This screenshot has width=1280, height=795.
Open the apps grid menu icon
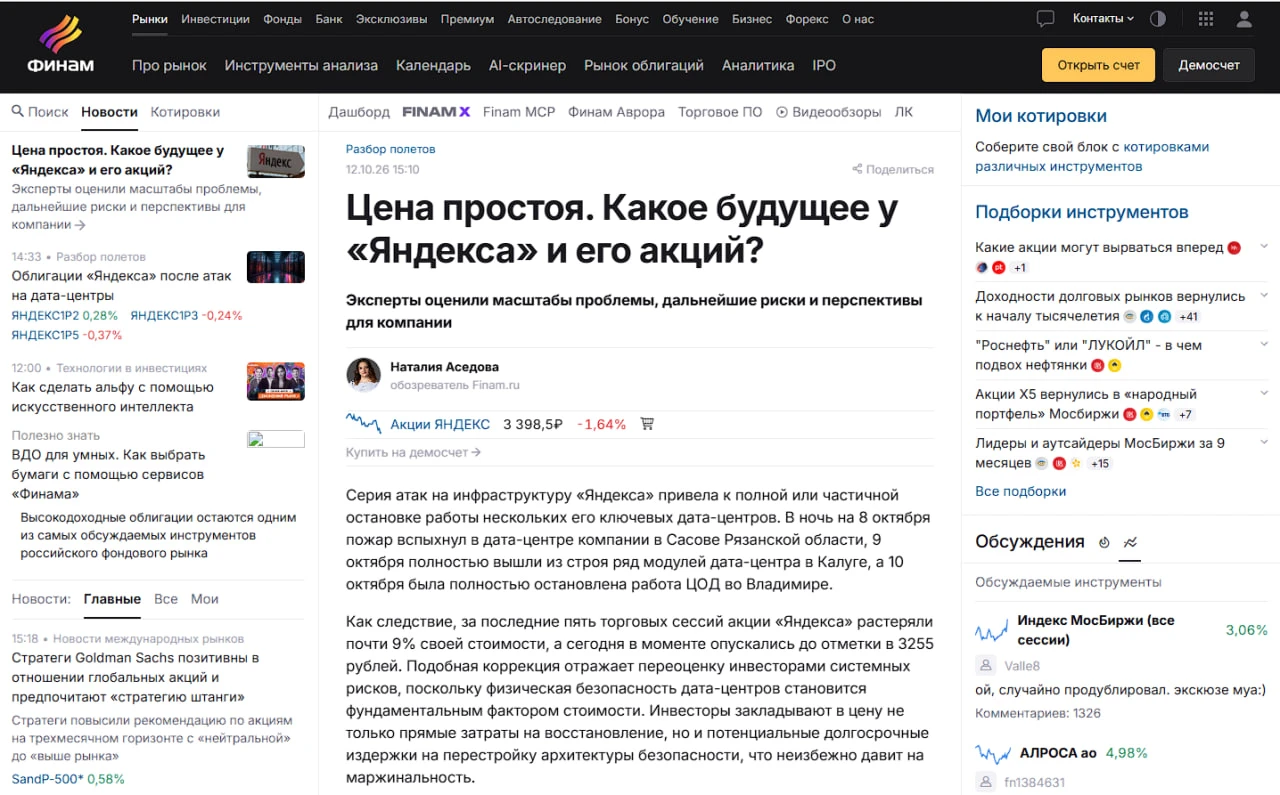pyautogui.click(x=1206, y=18)
